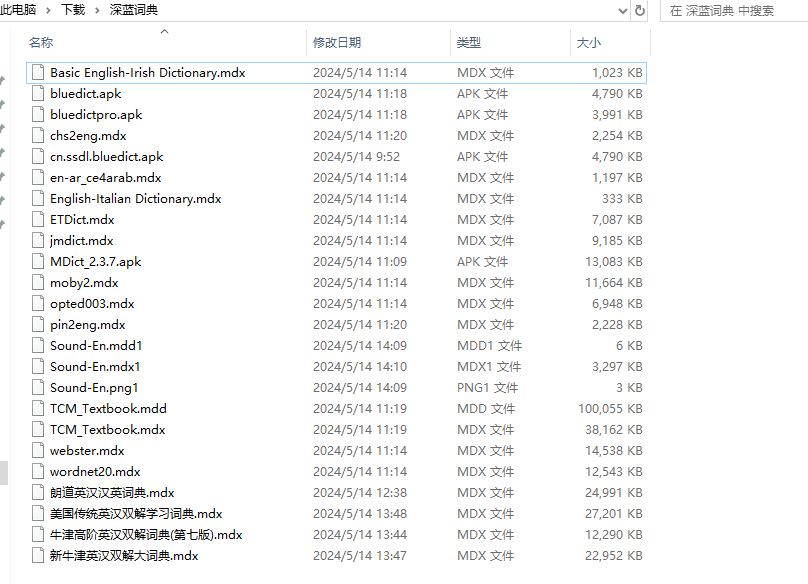This screenshot has height=584, width=808.
Task: Select the file name cn.ssdl.bluedict.apk
Action: [x=107, y=157]
